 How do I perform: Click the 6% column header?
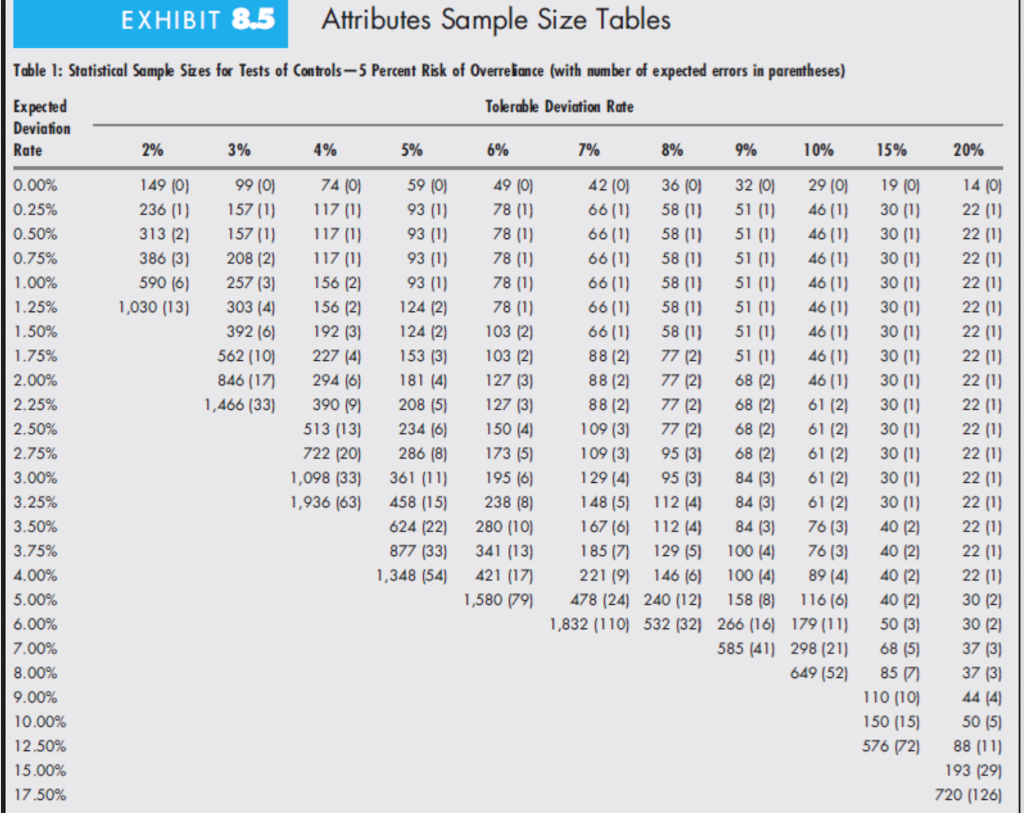[x=497, y=150]
